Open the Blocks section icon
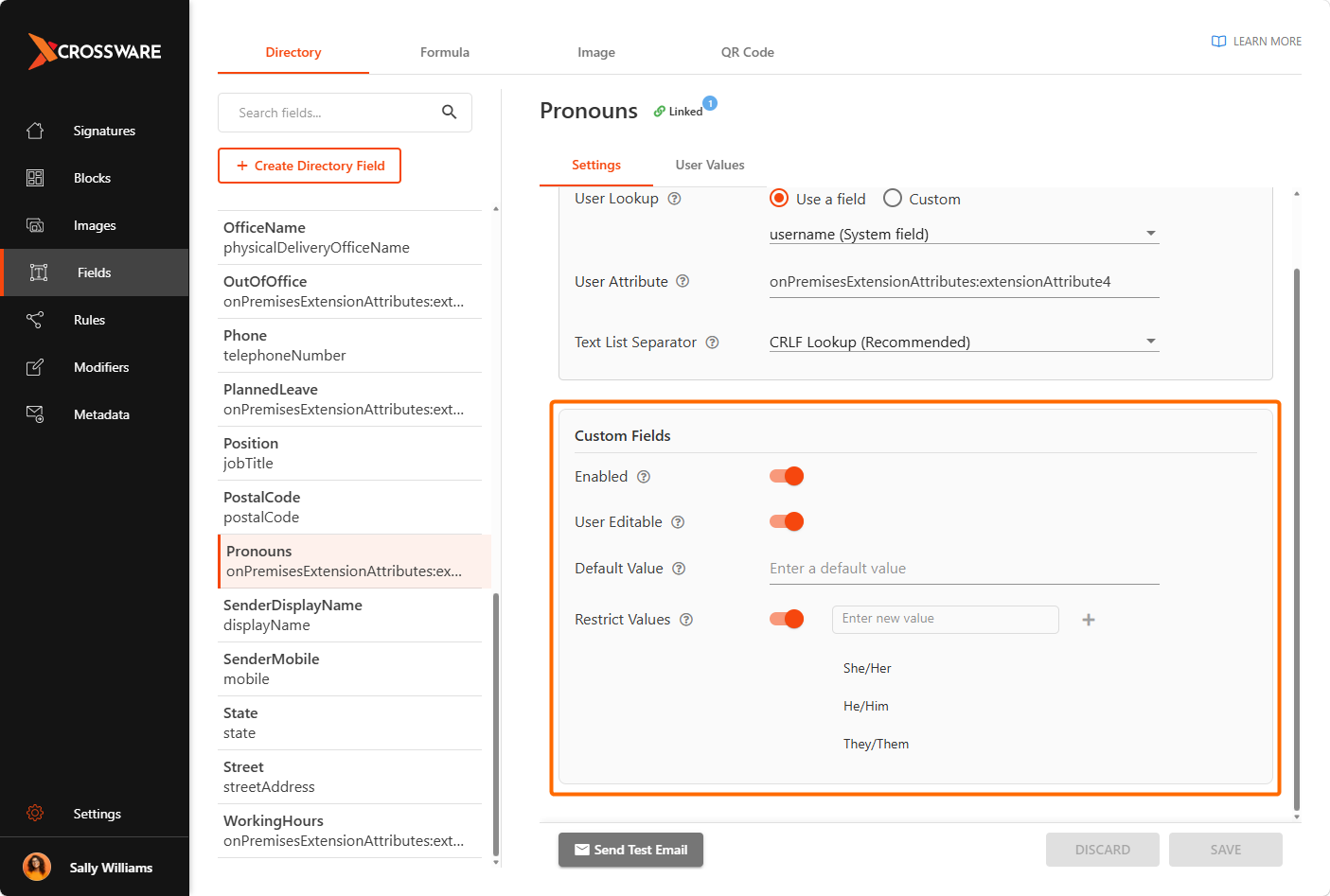Screen dimensions: 1330x896 click(x=35, y=178)
